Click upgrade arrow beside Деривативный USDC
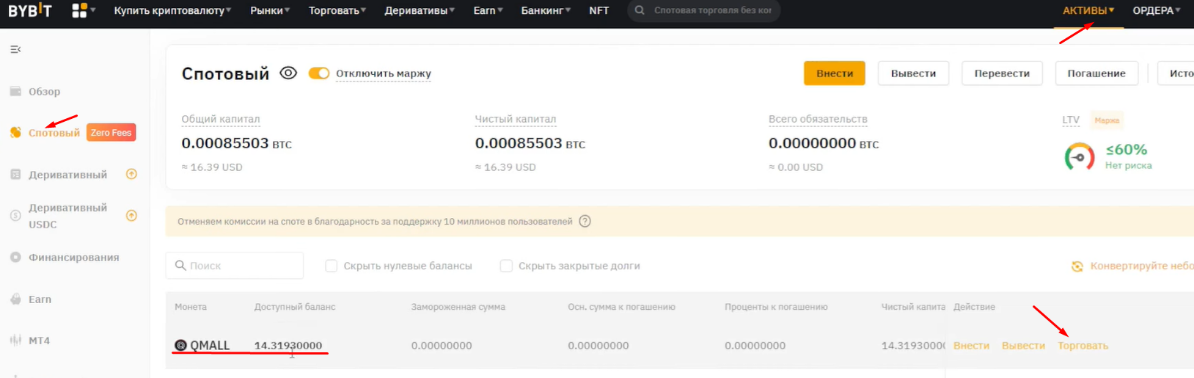 click(x=131, y=216)
